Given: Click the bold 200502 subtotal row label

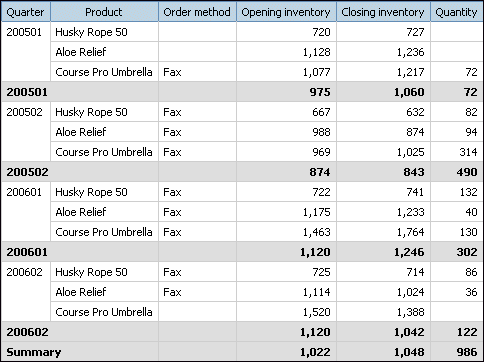Looking at the screenshot, I should point(27,172).
